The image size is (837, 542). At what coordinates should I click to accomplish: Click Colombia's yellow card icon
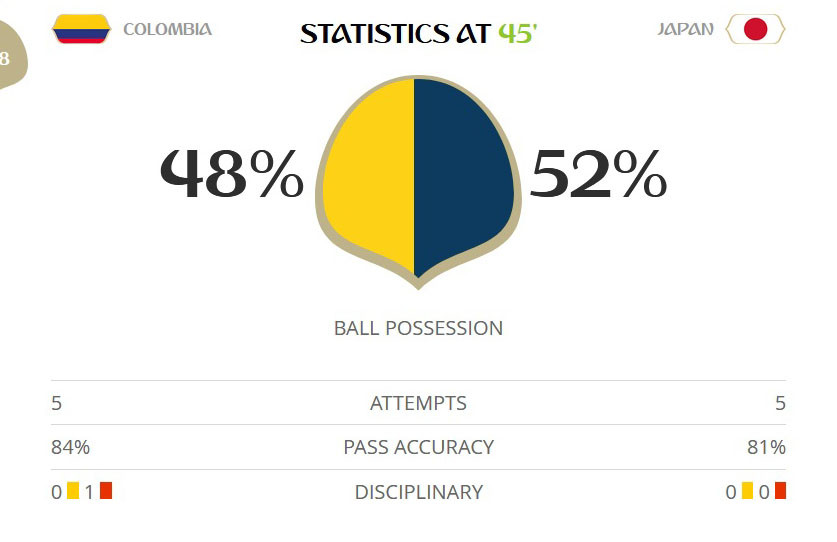point(73,491)
